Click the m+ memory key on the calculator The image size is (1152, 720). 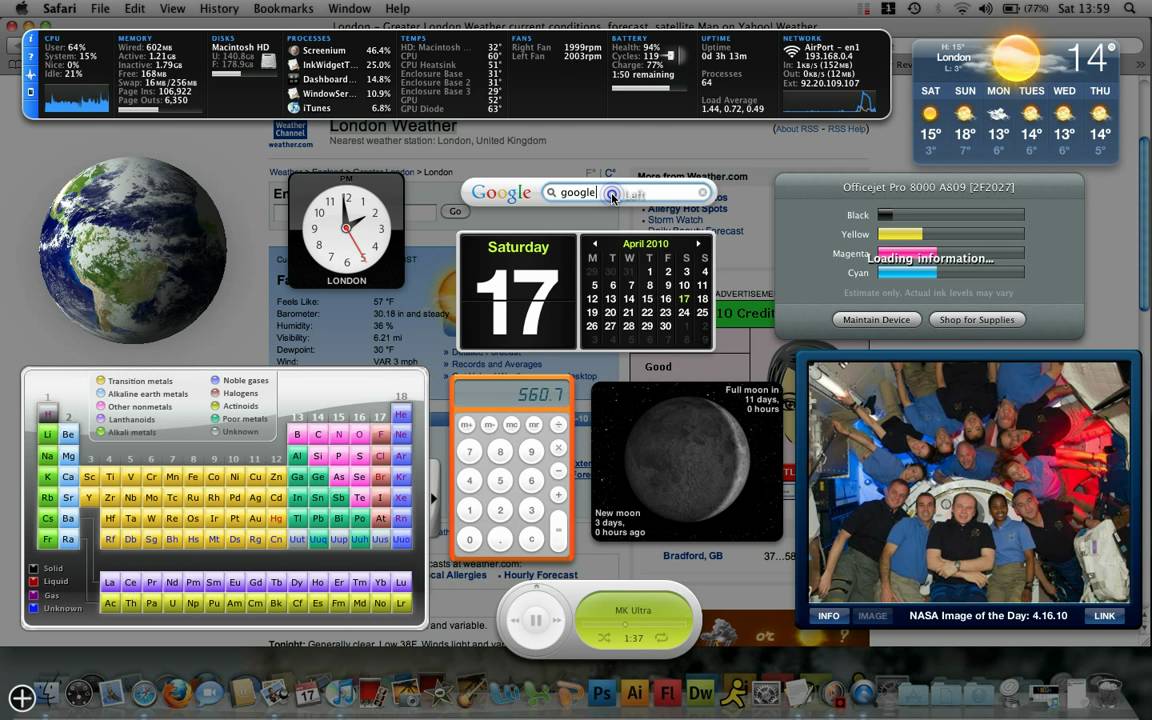coord(467,425)
